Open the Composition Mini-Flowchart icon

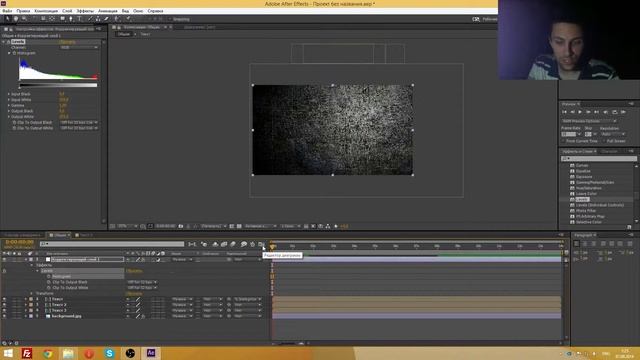[x=192, y=244]
